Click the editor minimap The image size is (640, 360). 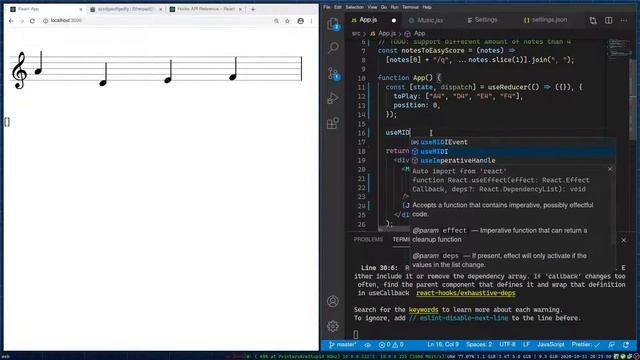click(619, 49)
